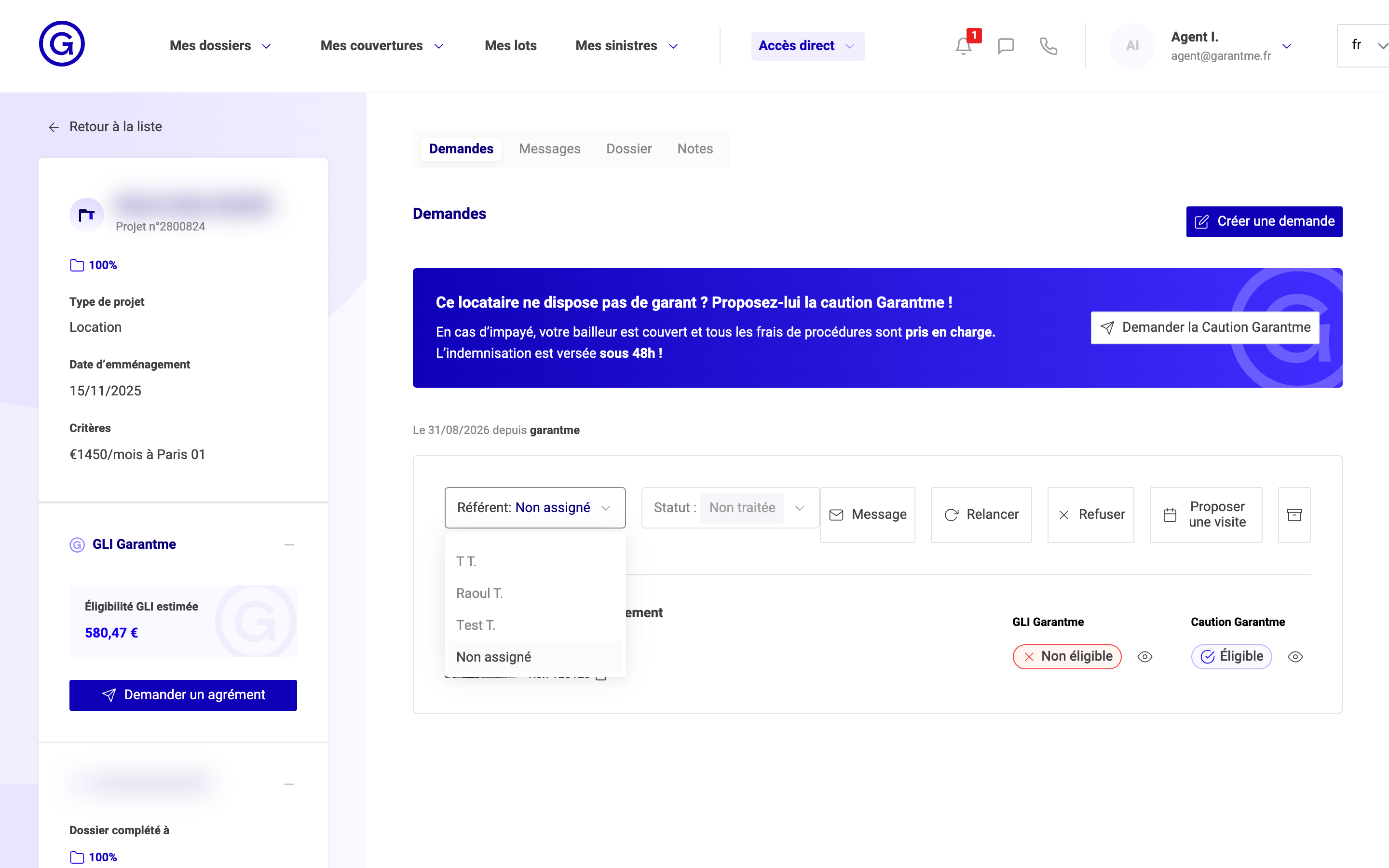The image size is (1389, 868).
Task: Click the 15/11/2025 move-in date
Action: pyautogui.click(x=105, y=391)
